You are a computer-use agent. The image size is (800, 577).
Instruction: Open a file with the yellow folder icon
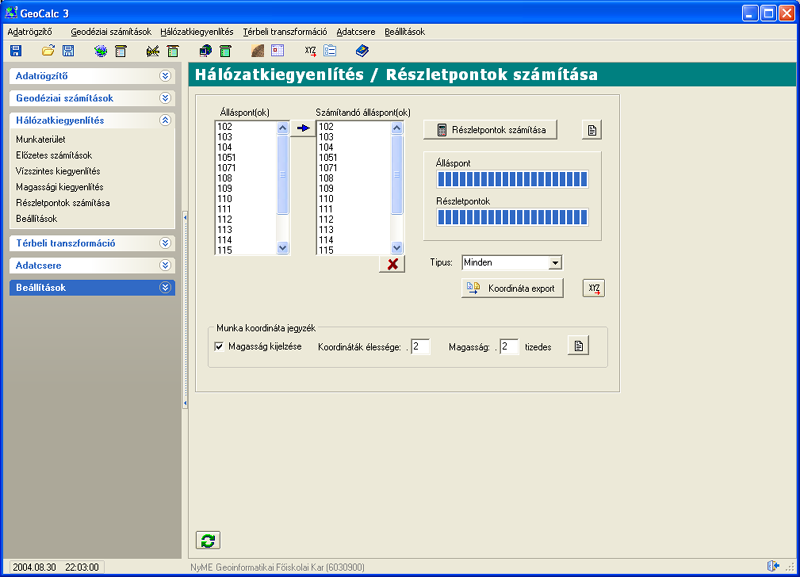48,51
